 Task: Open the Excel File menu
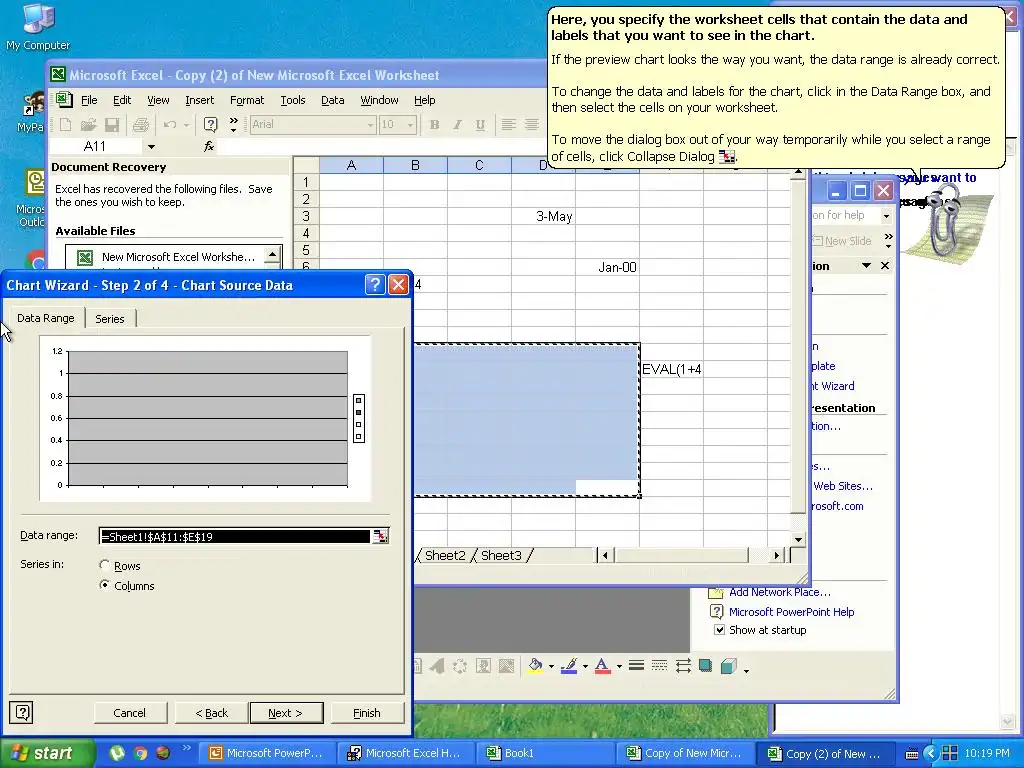coord(89,100)
